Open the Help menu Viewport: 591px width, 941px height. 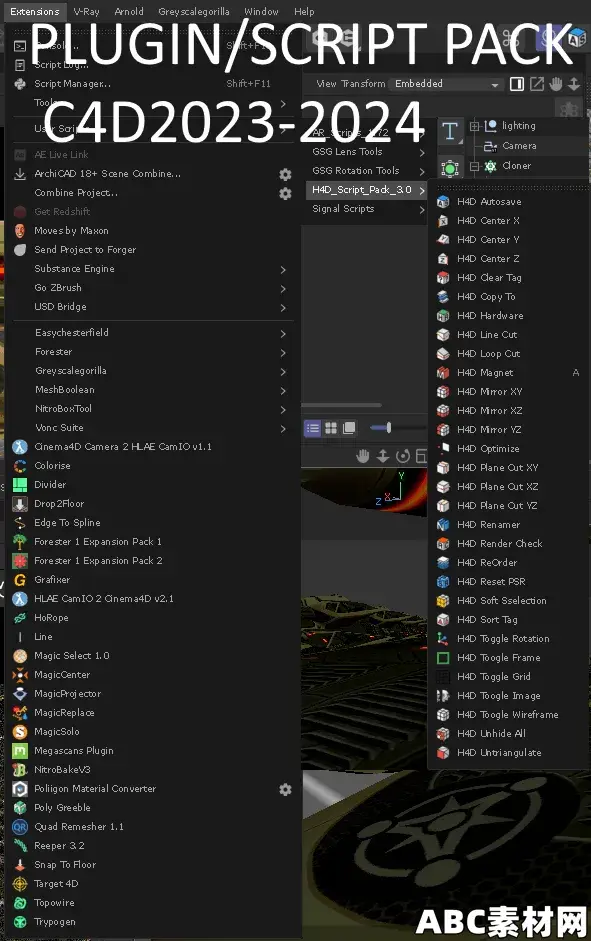(304, 11)
